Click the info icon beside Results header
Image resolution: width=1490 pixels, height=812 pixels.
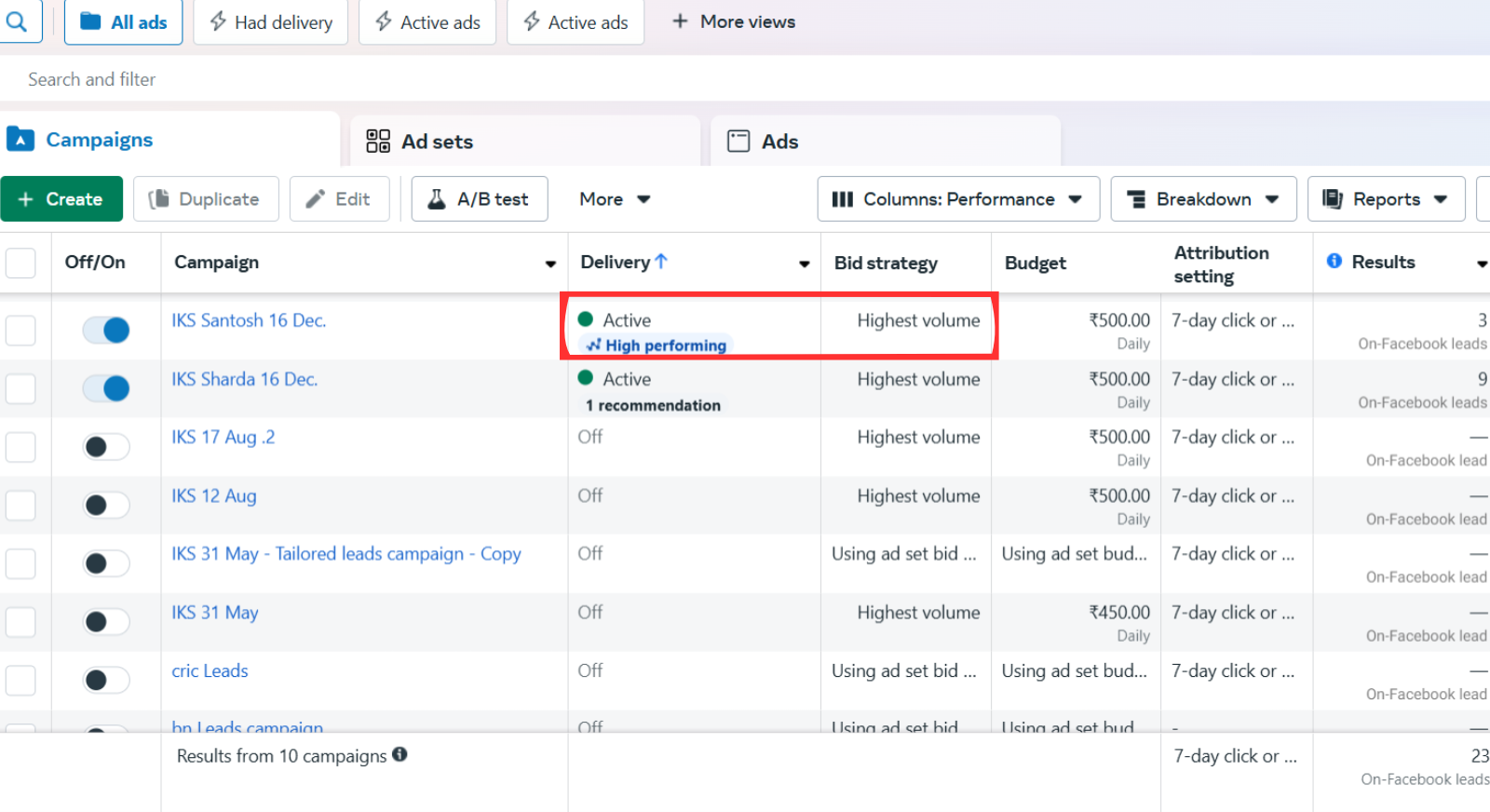point(1334,262)
